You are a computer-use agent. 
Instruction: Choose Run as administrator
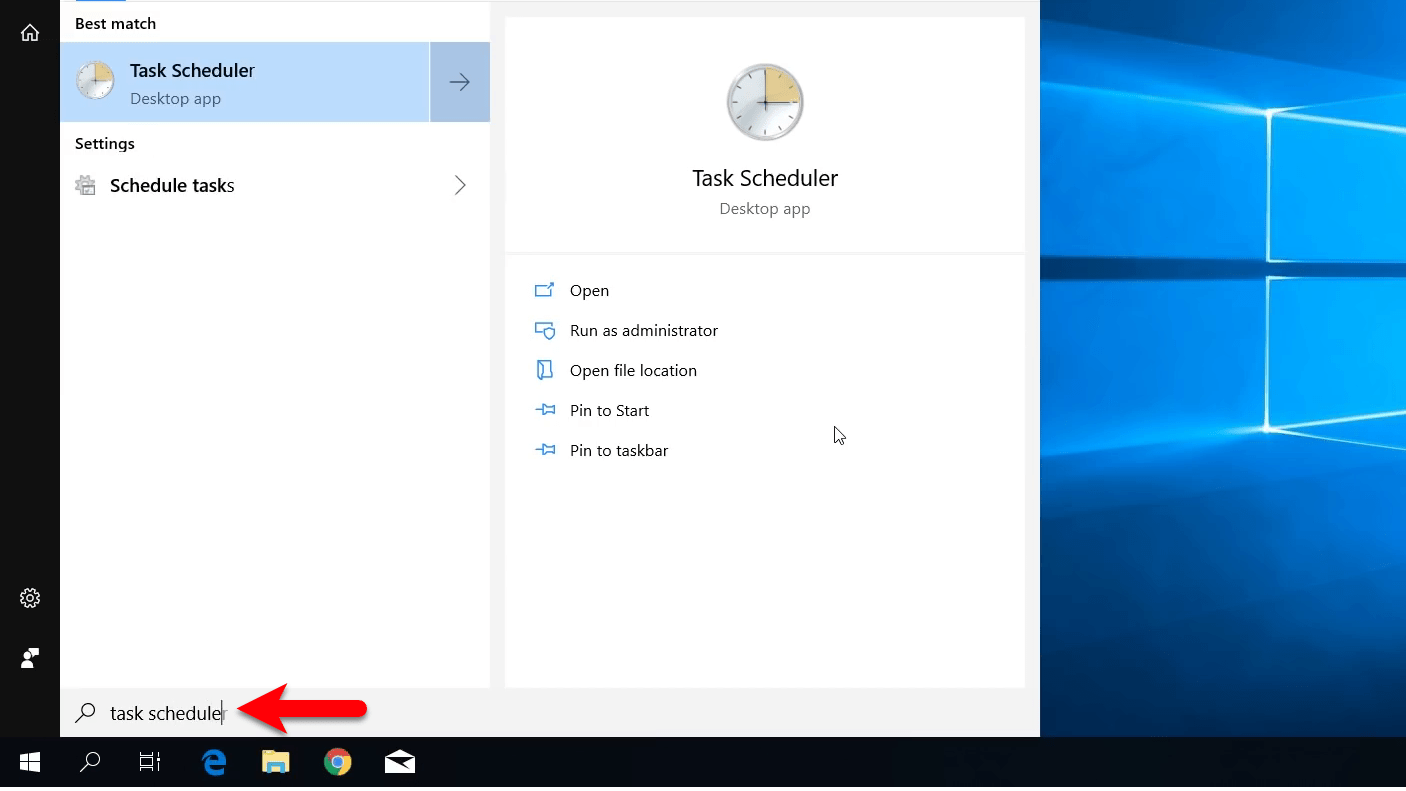pos(644,331)
